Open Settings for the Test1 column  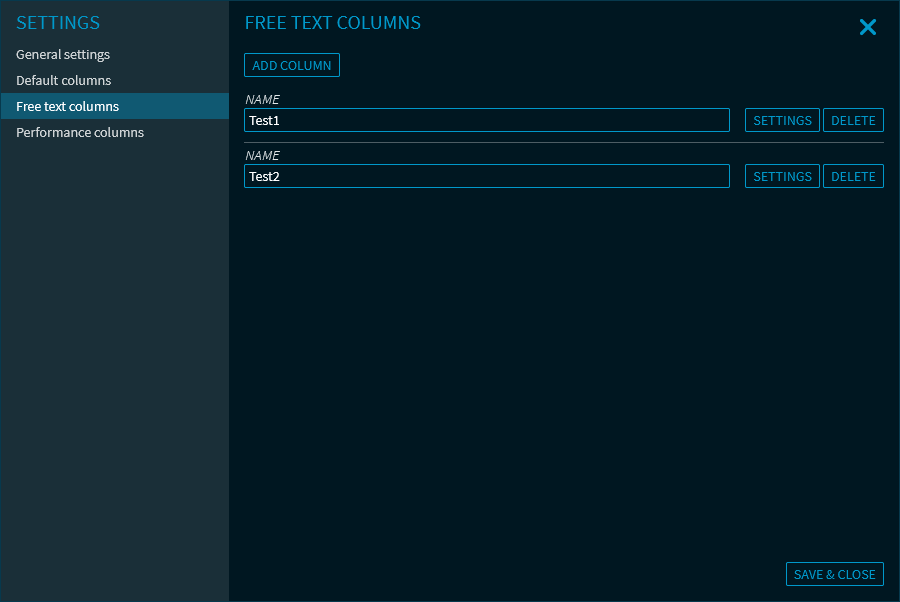[x=782, y=120]
